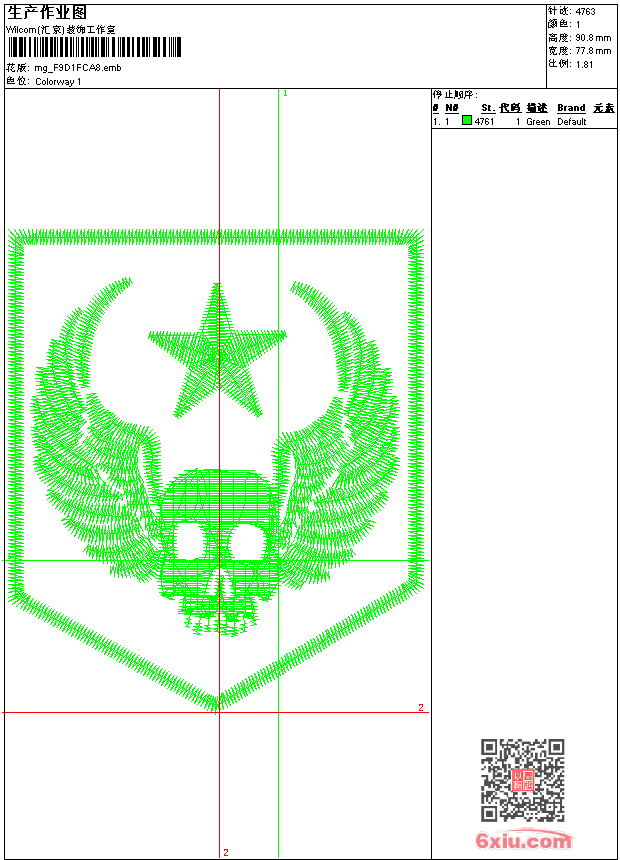Click the skull forehead in the design
Image resolution: width=620 pixels, height=860 pixels.
pos(217,495)
